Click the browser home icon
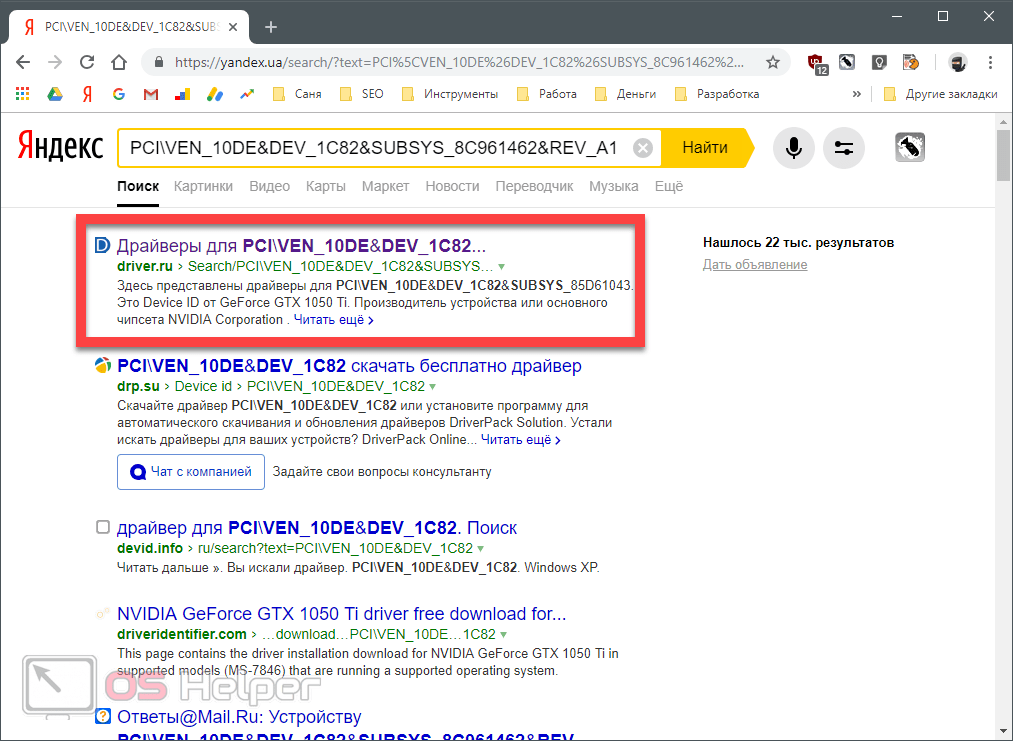Screen dimensions: 1013x741 coord(119,62)
